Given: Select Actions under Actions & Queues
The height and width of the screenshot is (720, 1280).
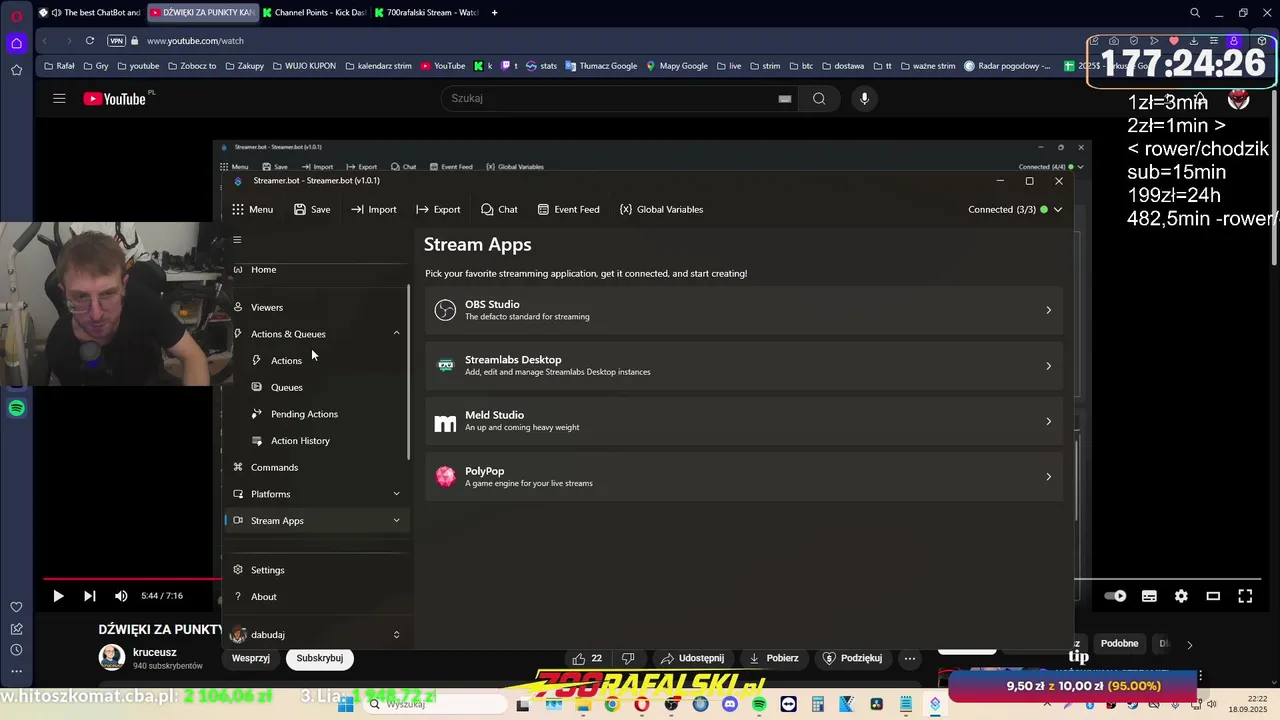Looking at the screenshot, I should point(286,360).
